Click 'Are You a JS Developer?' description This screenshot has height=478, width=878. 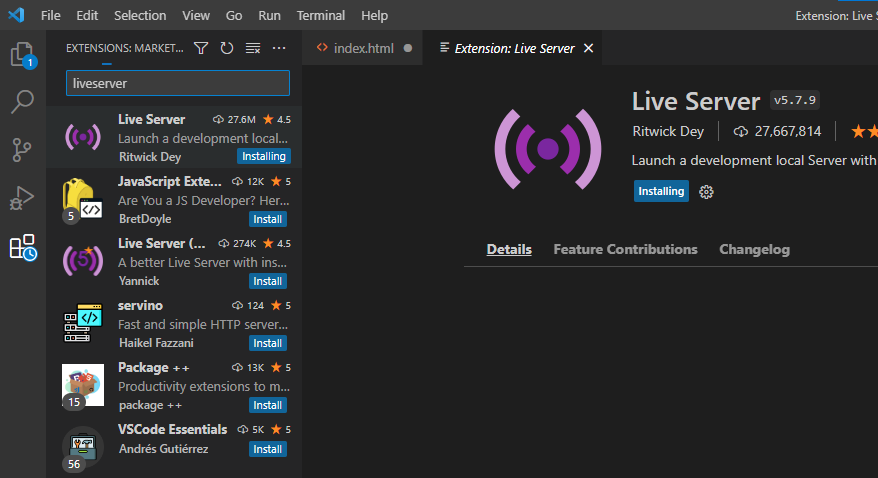click(x=203, y=200)
